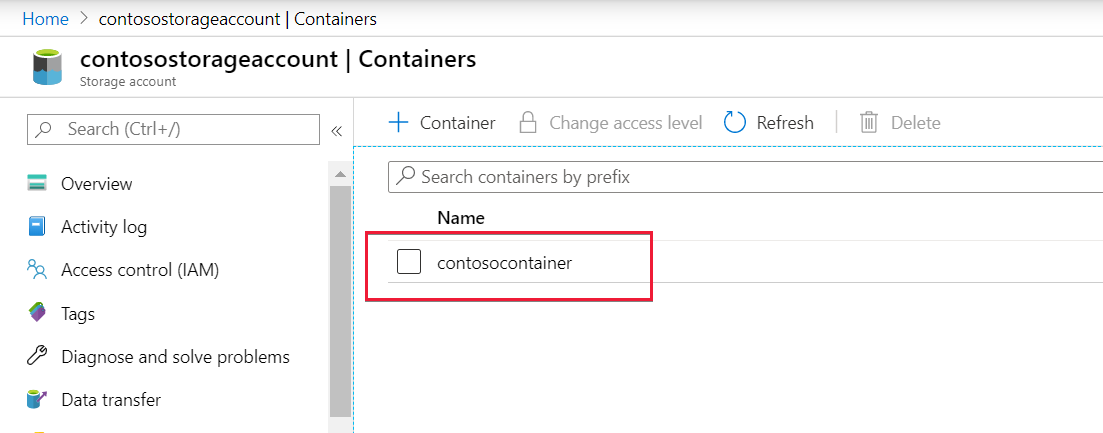Open the contosocontainer container name
The image size is (1103, 433).
click(x=504, y=263)
